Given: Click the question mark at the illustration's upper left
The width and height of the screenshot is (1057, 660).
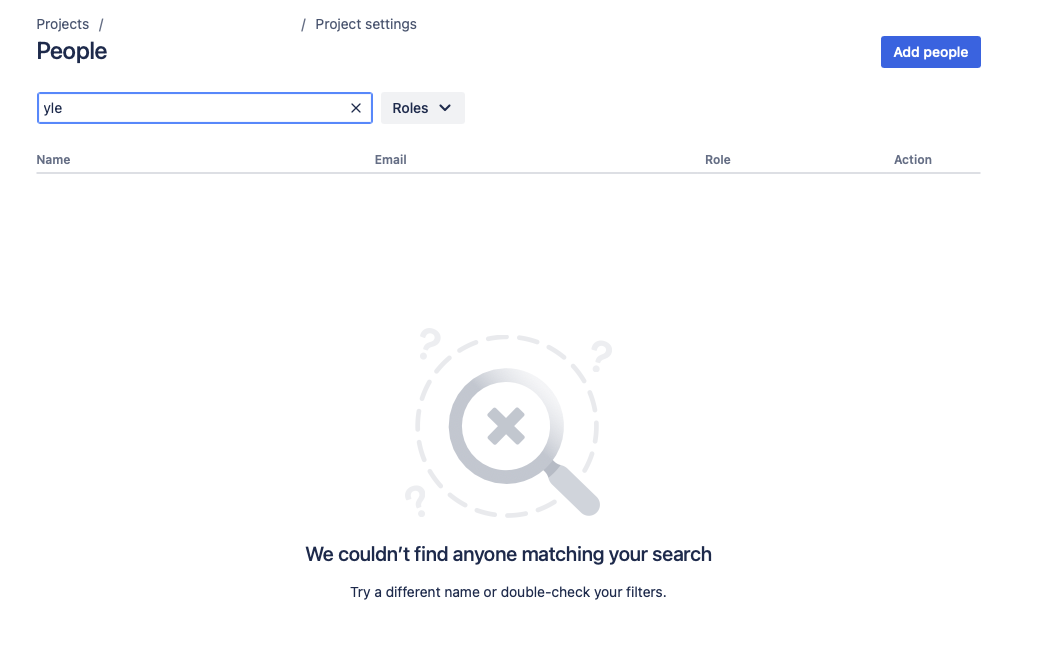Looking at the screenshot, I should 429,343.
